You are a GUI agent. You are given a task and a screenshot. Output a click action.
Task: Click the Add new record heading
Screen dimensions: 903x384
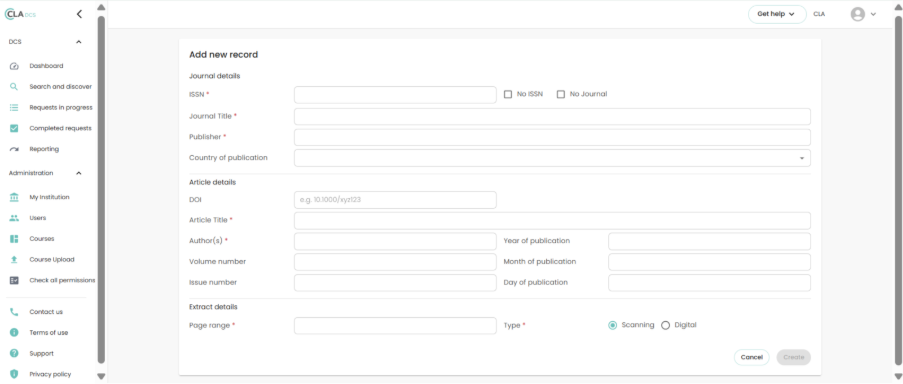223,55
